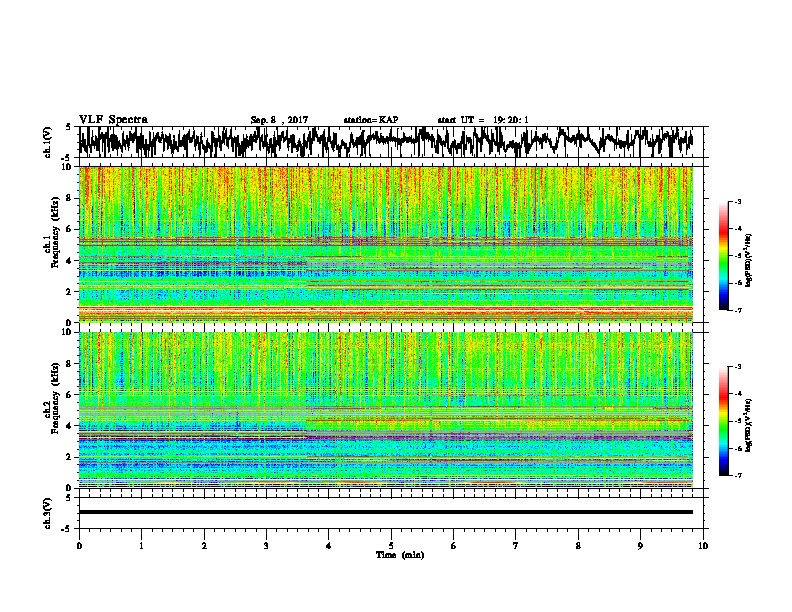Click tick label "2" on the Time axis
Screen dimensions: 792x612
click(x=204, y=546)
